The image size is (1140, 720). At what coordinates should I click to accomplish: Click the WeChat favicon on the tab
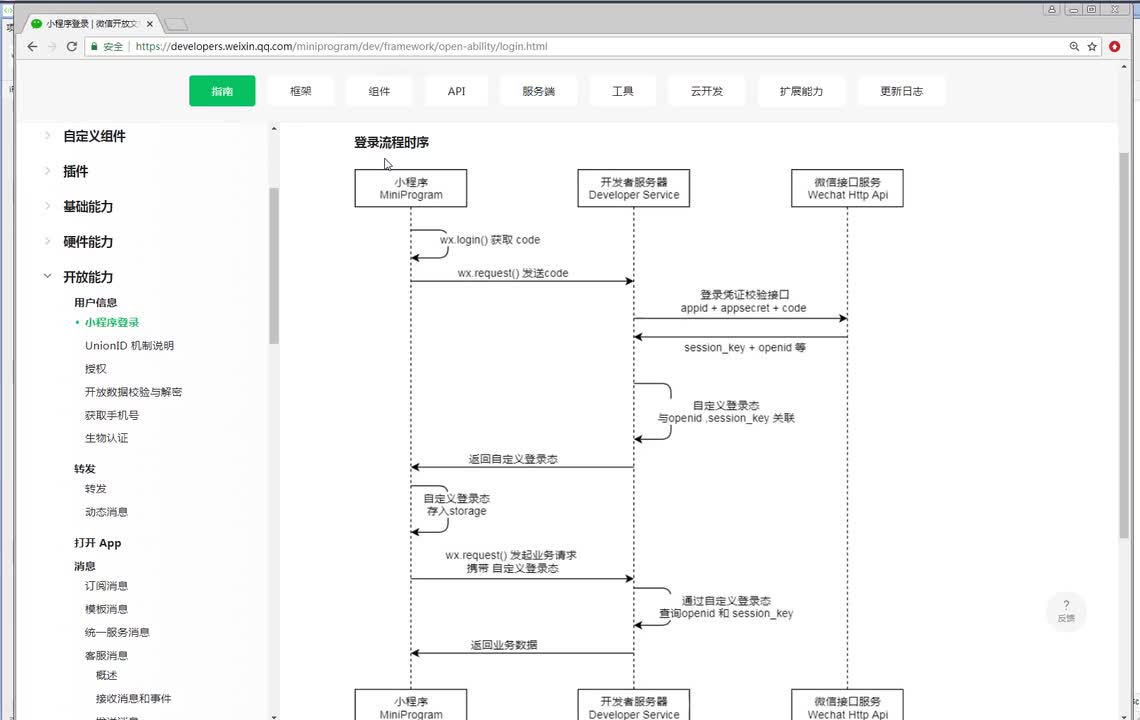pos(36,24)
